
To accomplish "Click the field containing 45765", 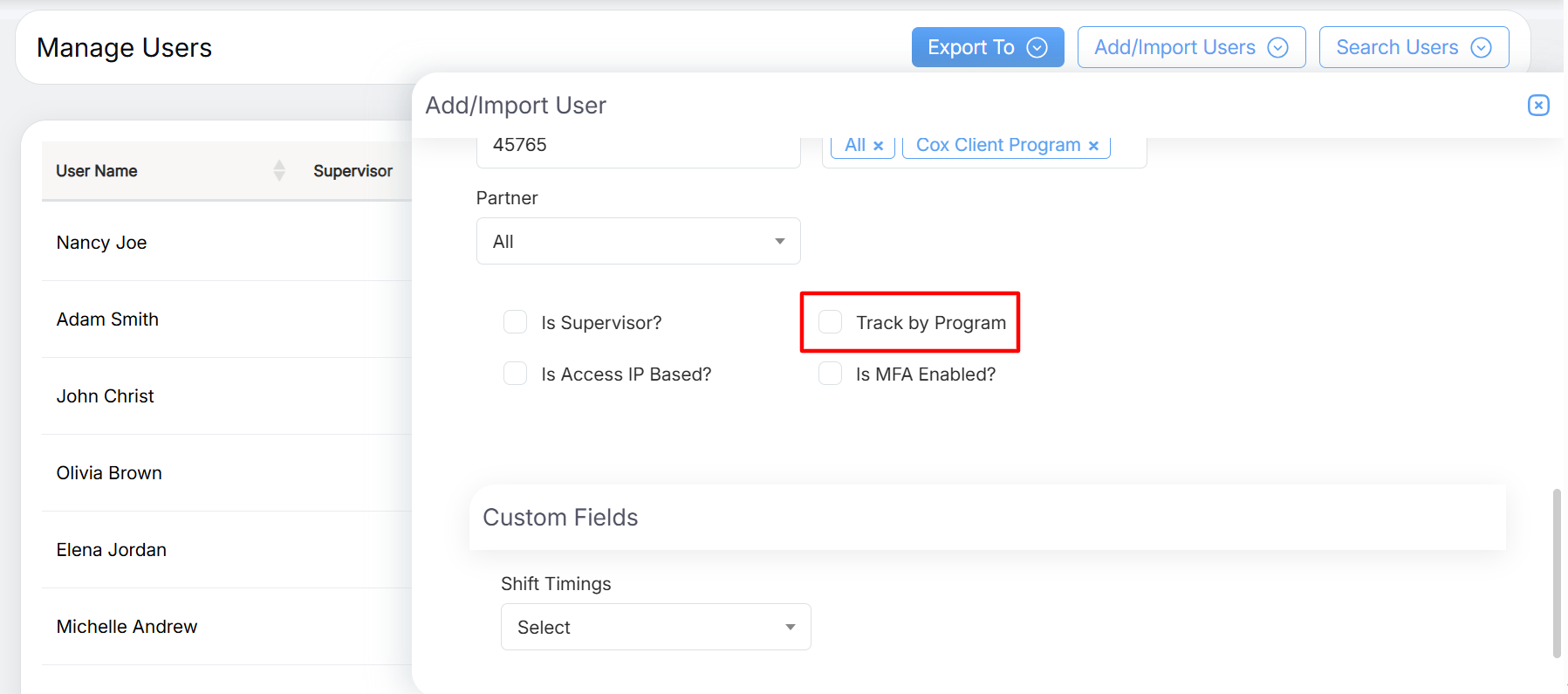I will coord(638,147).
